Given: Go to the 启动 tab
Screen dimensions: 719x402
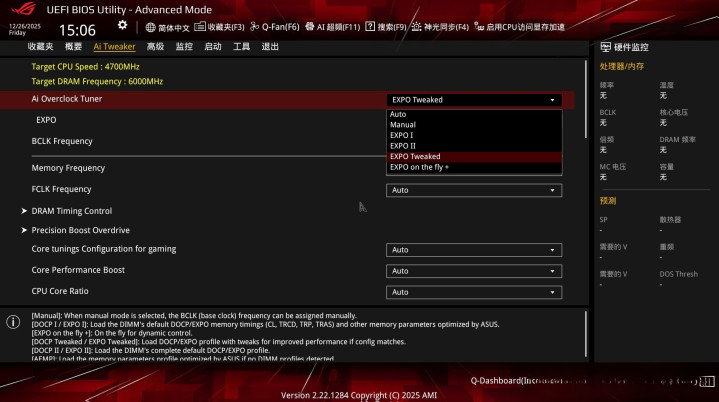Looking at the screenshot, I should coord(213,46).
